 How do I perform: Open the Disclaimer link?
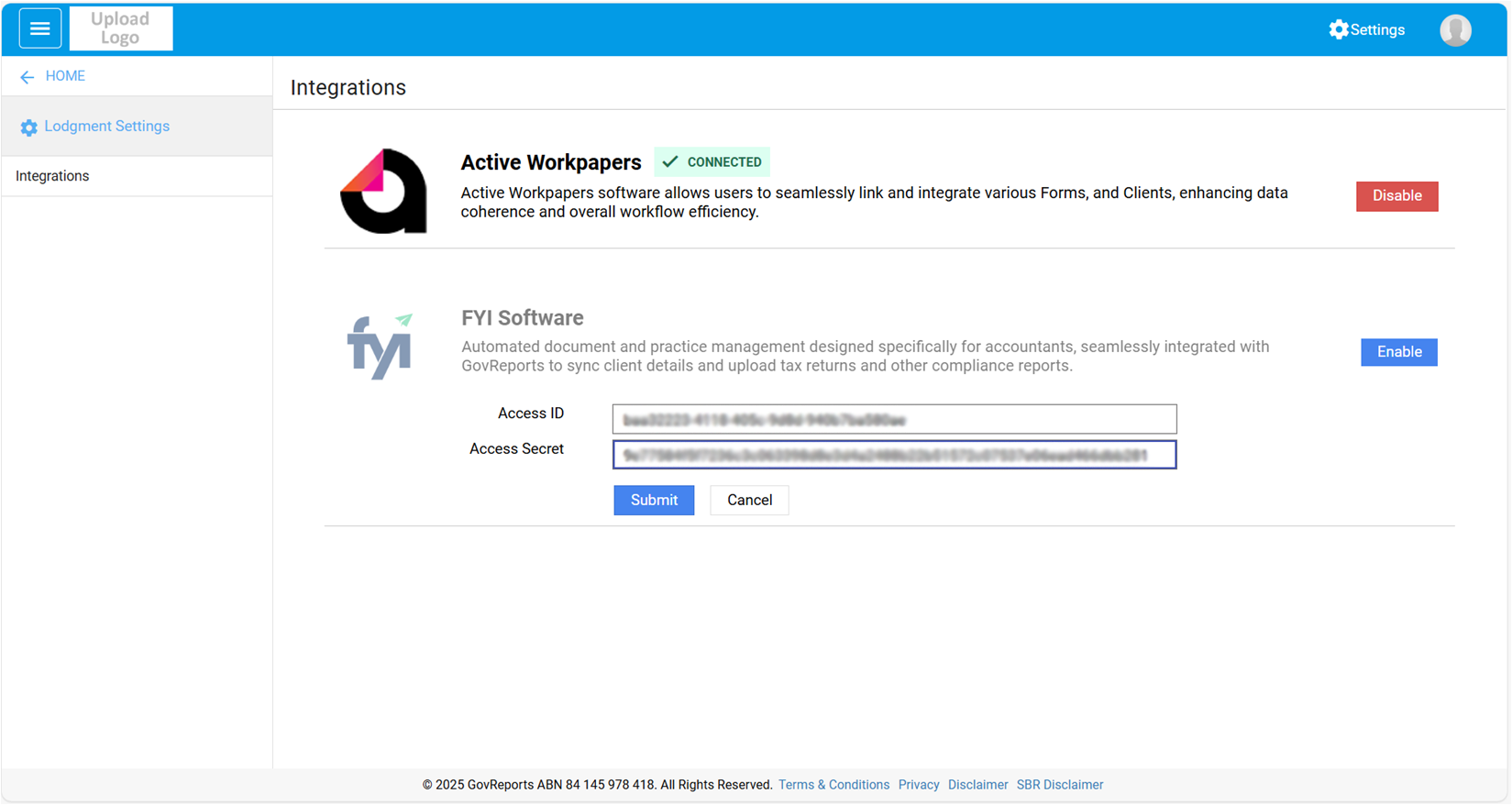point(977,785)
